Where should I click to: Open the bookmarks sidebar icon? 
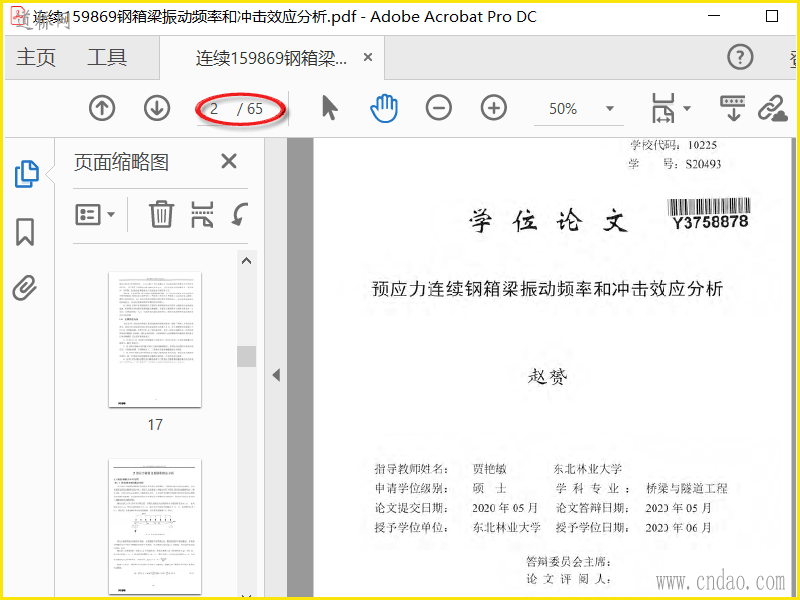click(25, 232)
